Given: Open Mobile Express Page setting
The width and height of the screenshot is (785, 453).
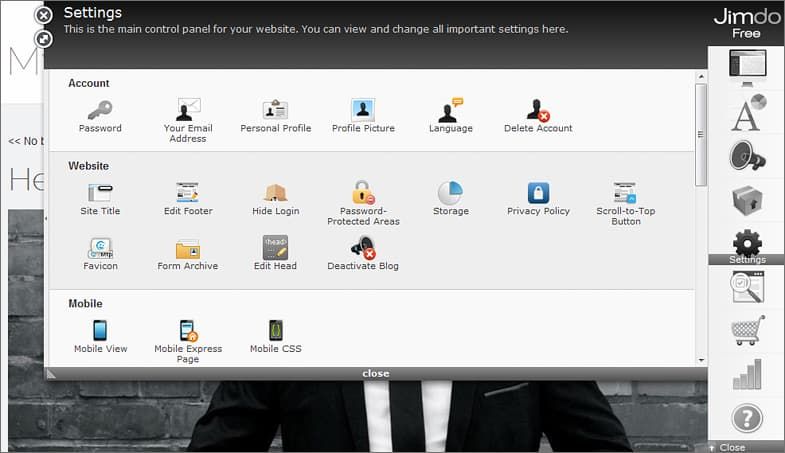Looking at the screenshot, I should point(188,341).
